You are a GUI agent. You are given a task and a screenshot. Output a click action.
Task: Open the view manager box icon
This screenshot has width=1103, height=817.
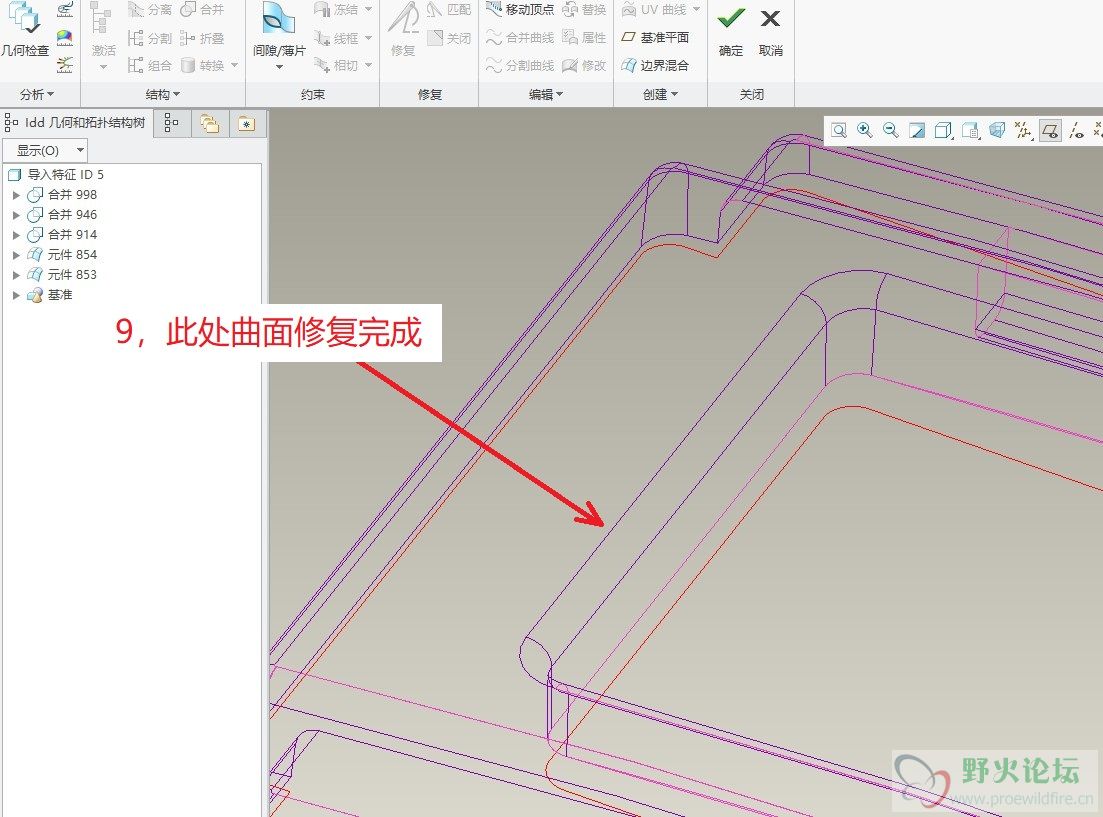point(997,130)
